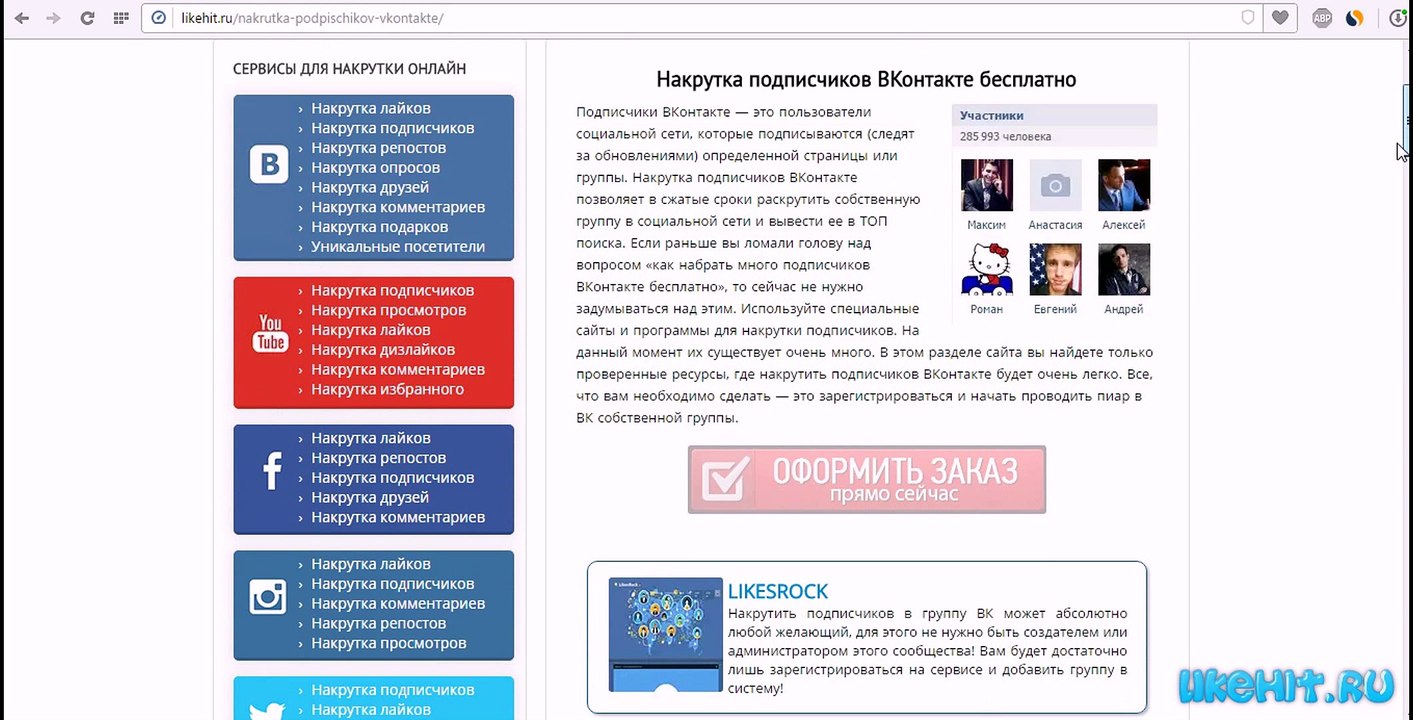1413x720 pixels.
Task: Click the shield icon in address bar
Action: [x=1248, y=18]
